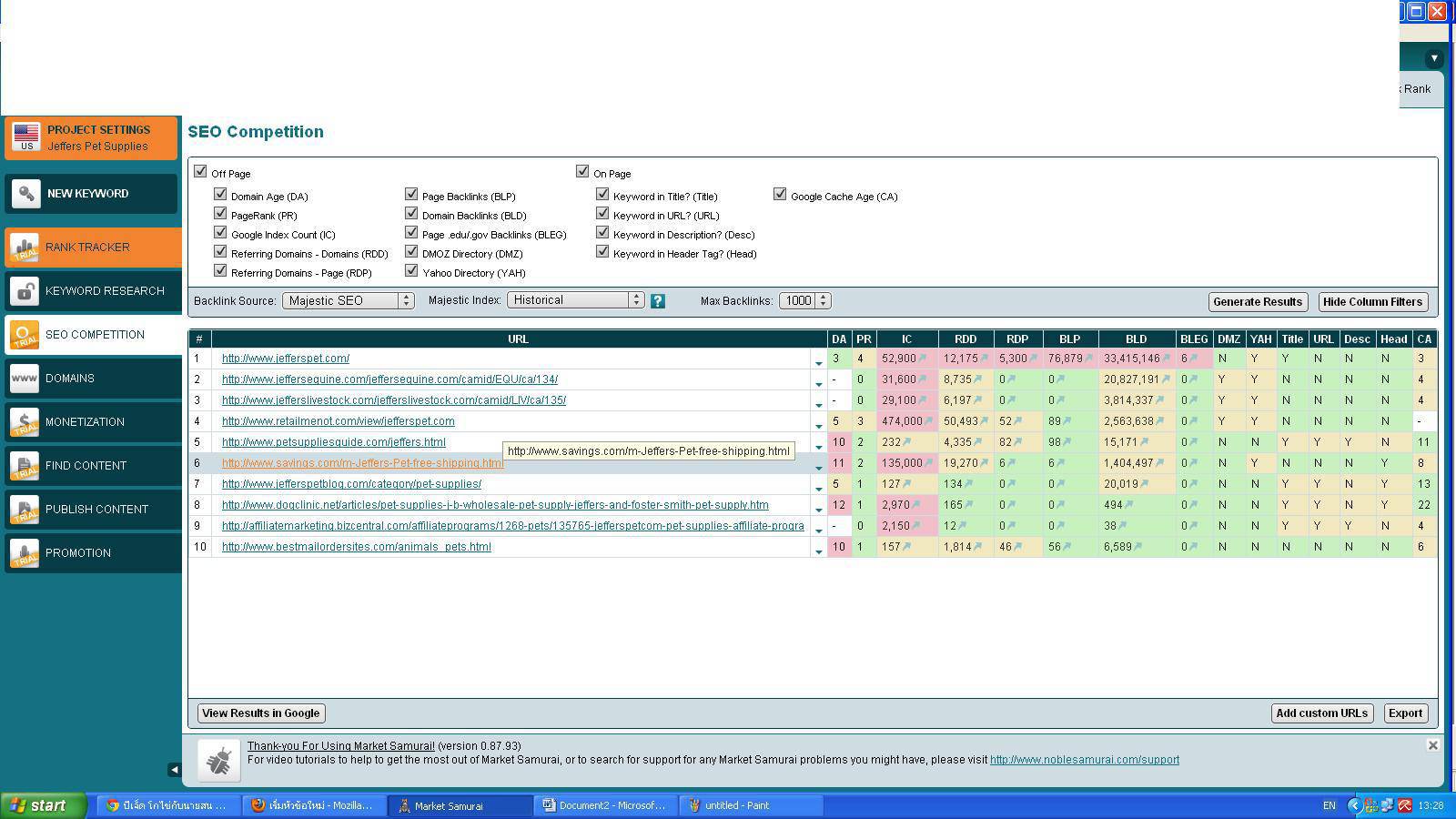The width and height of the screenshot is (1456, 819).
Task: Open Majestic Index help question mark icon
Action: (x=658, y=301)
